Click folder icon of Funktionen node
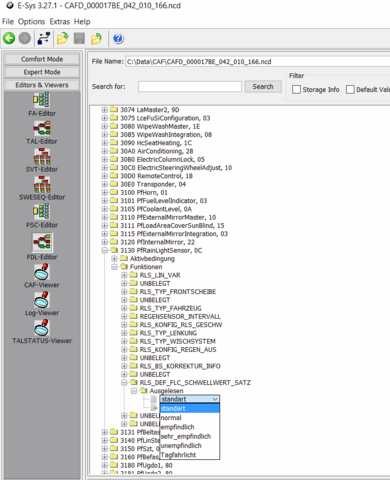The width and height of the screenshot is (390, 480). coord(124,267)
